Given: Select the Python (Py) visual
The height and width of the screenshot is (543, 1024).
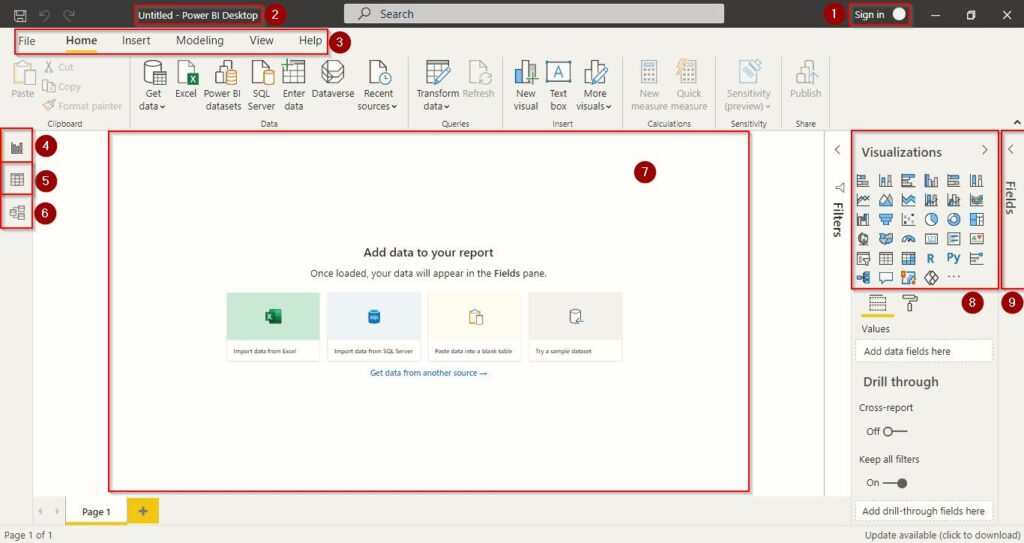Looking at the screenshot, I should click(953, 258).
